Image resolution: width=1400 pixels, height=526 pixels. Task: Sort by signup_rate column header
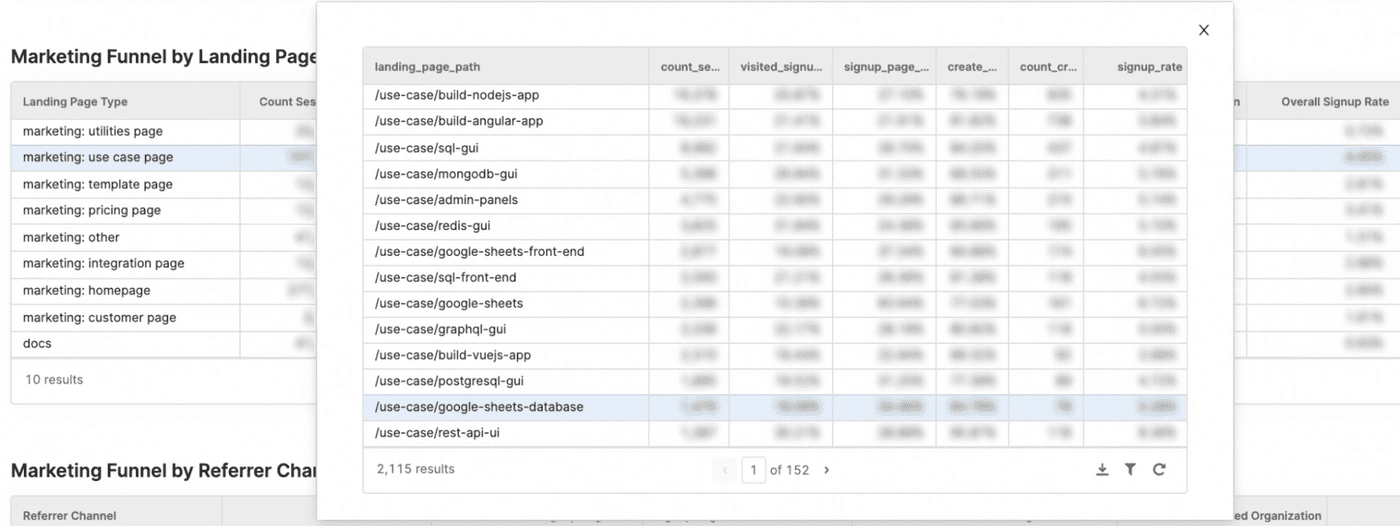tap(1149, 67)
